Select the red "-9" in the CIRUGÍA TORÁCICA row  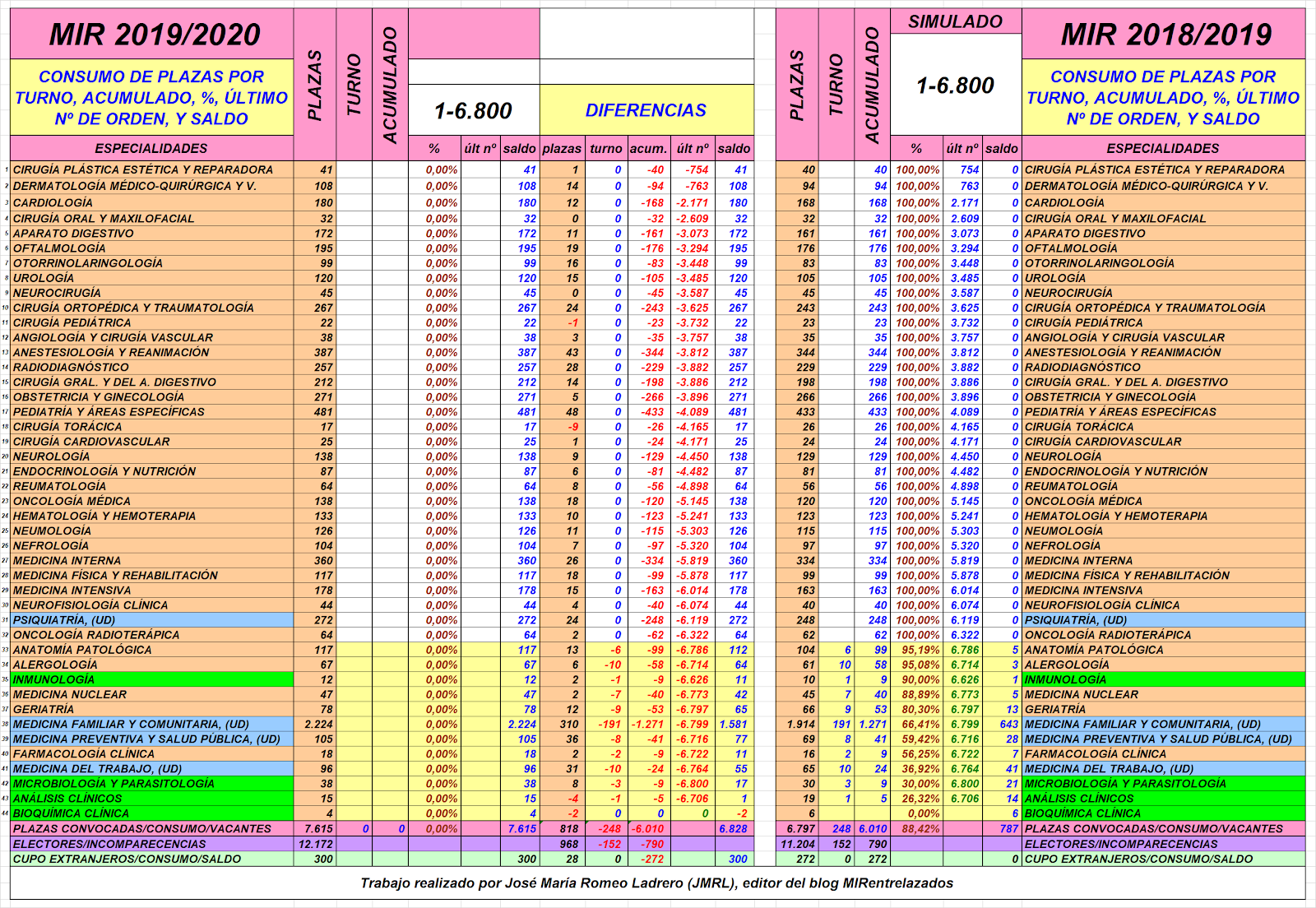pyautogui.click(x=562, y=427)
